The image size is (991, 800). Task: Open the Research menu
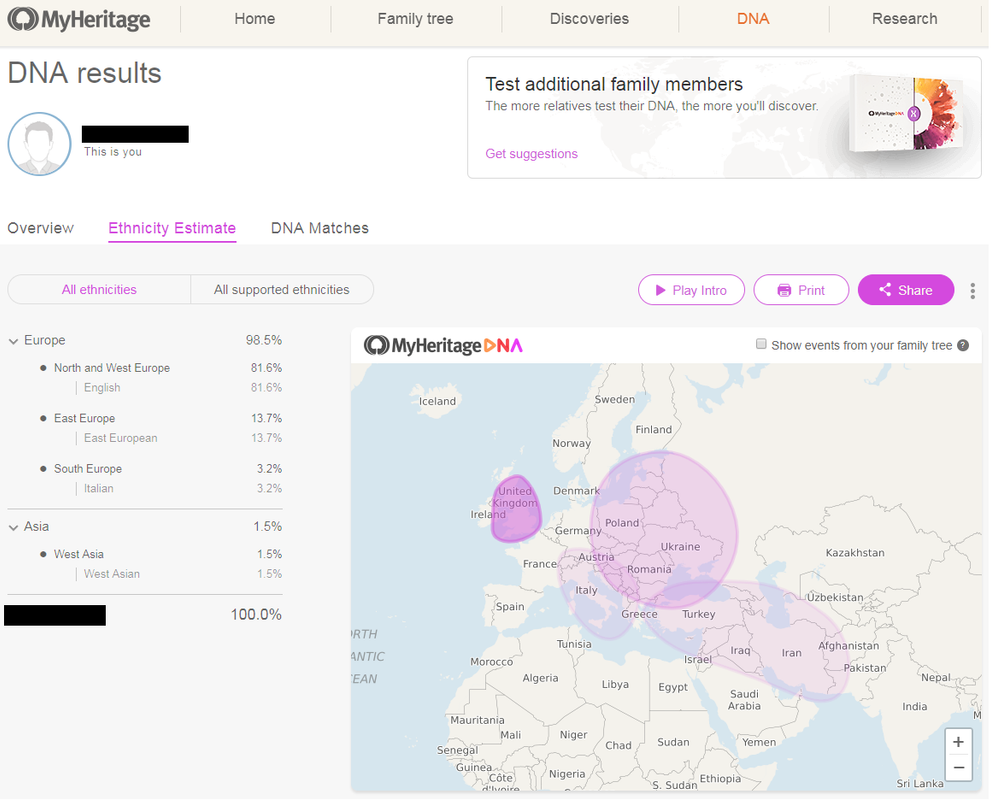click(904, 19)
